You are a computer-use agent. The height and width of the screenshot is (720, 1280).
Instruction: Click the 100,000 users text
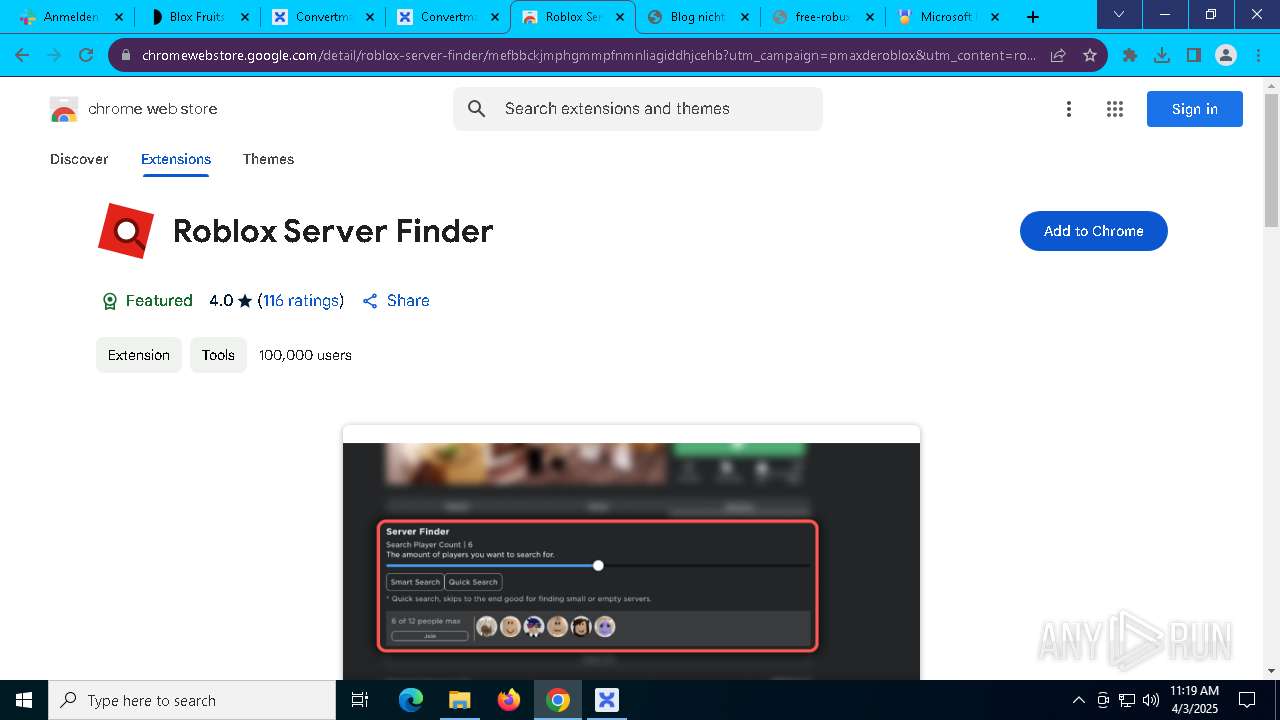(305, 355)
